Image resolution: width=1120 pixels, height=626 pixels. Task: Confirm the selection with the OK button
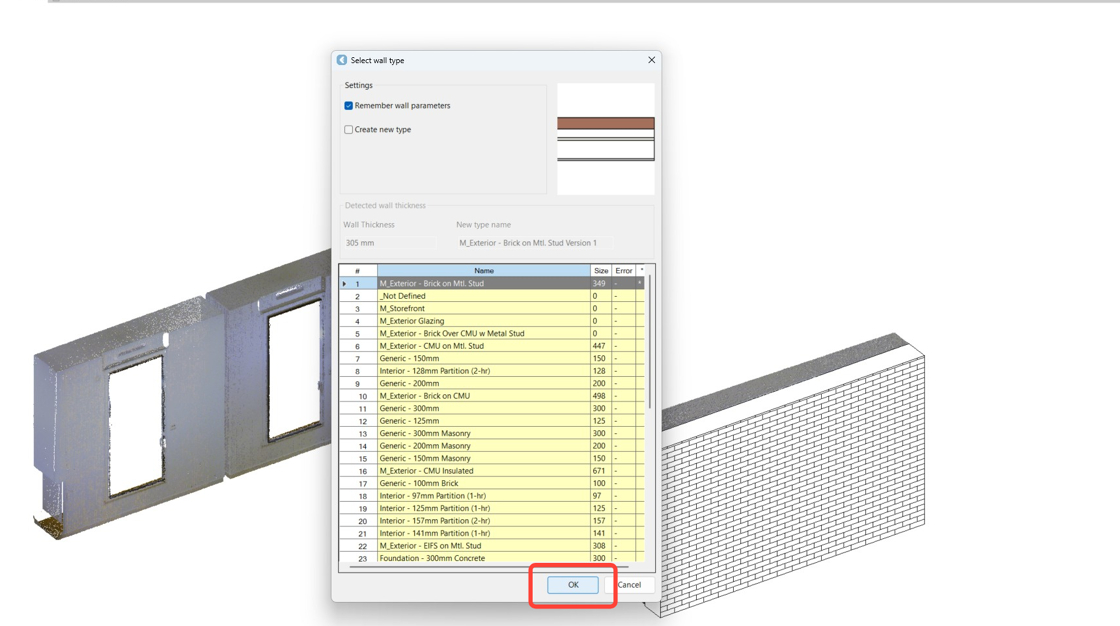(573, 585)
